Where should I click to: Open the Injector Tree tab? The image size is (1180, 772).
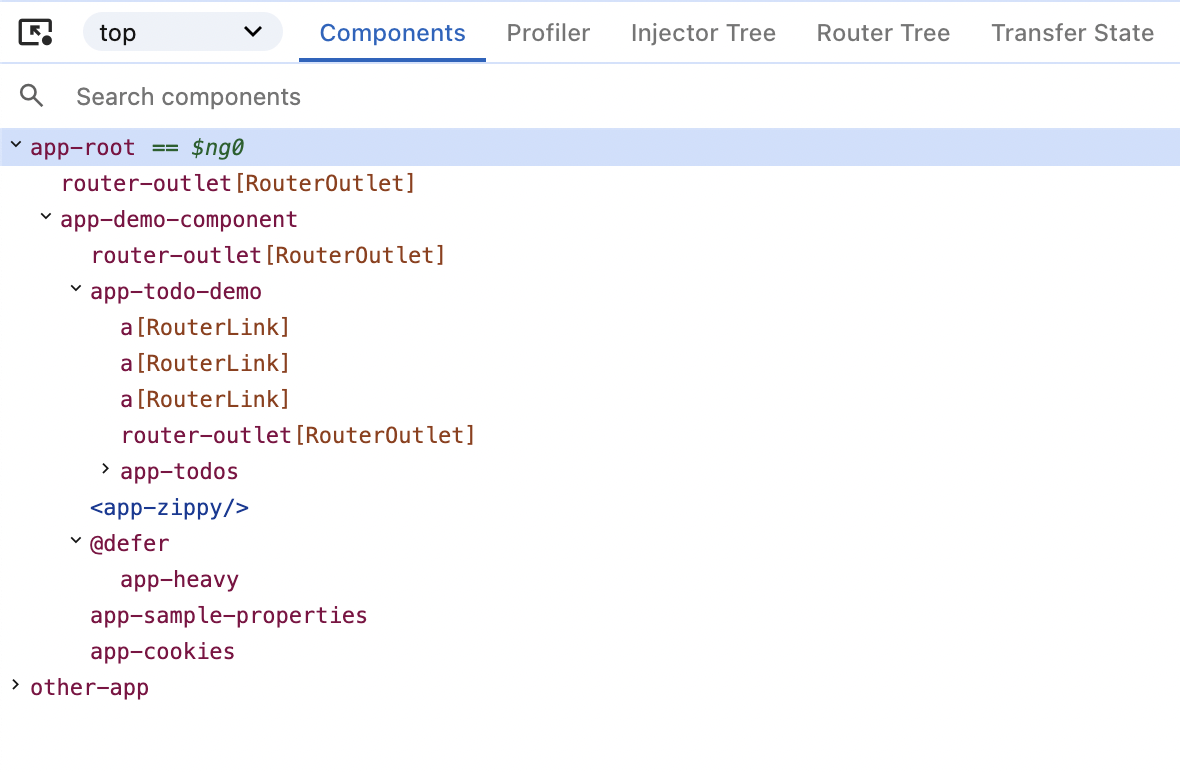point(703,33)
